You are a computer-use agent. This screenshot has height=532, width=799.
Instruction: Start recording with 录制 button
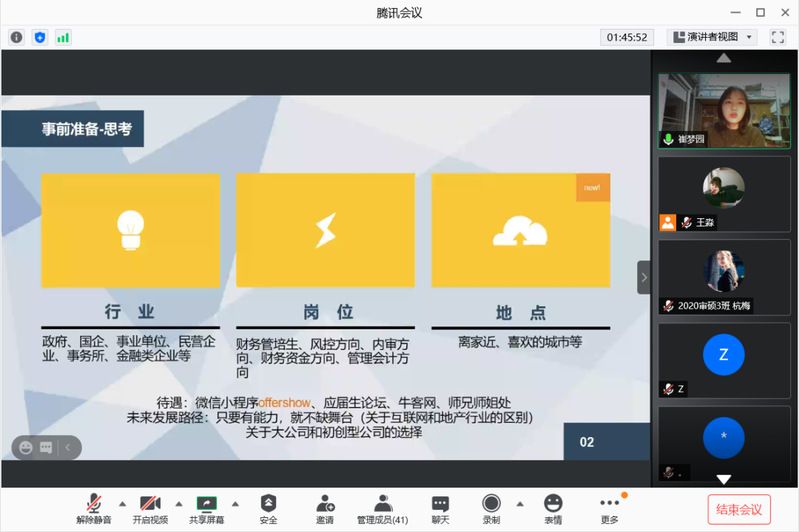pyautogui.click(x=491, y=509)
